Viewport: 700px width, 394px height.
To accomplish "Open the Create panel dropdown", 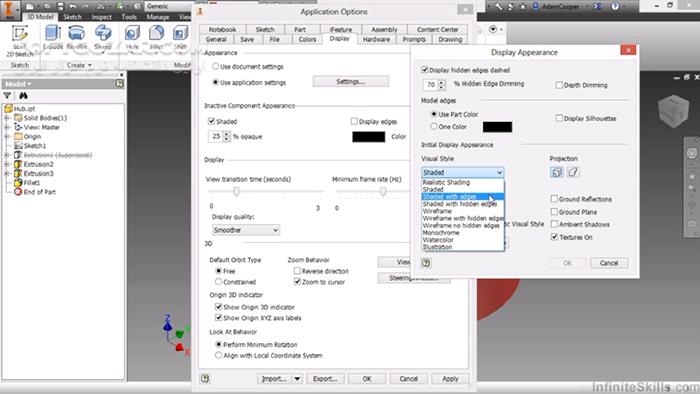I will 79,65.
